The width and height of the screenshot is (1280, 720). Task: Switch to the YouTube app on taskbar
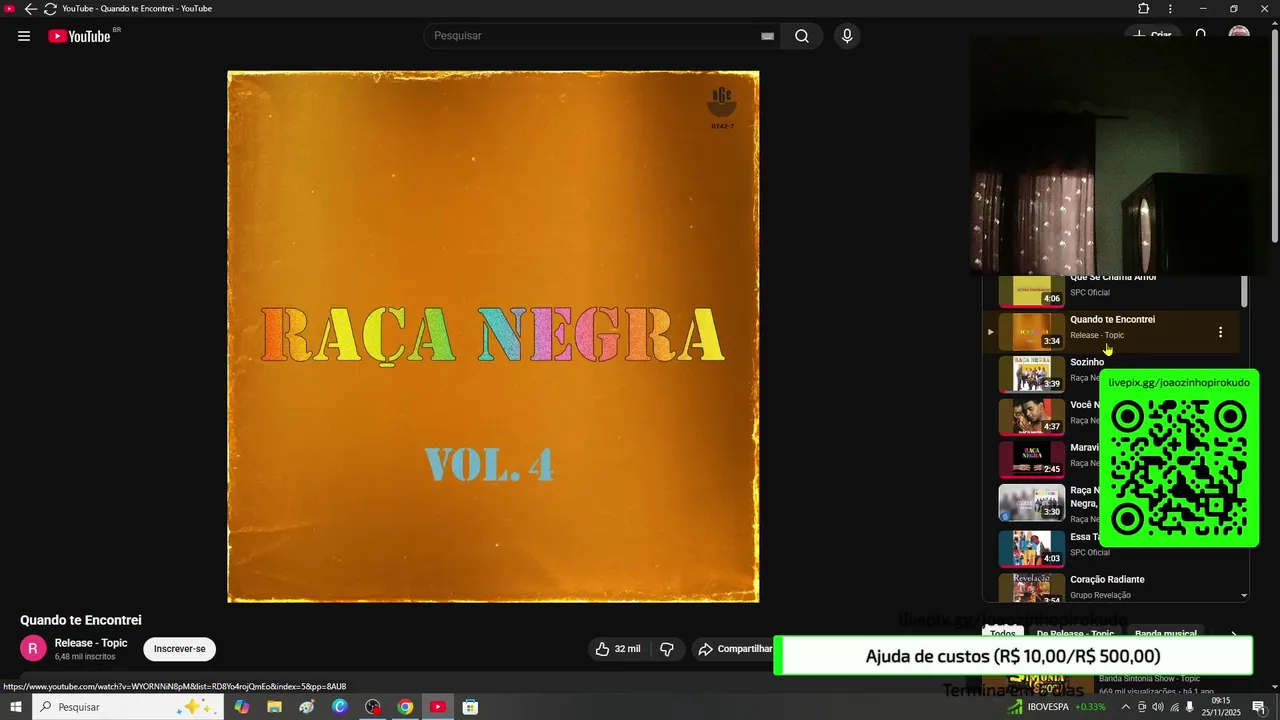click(438, 707)
